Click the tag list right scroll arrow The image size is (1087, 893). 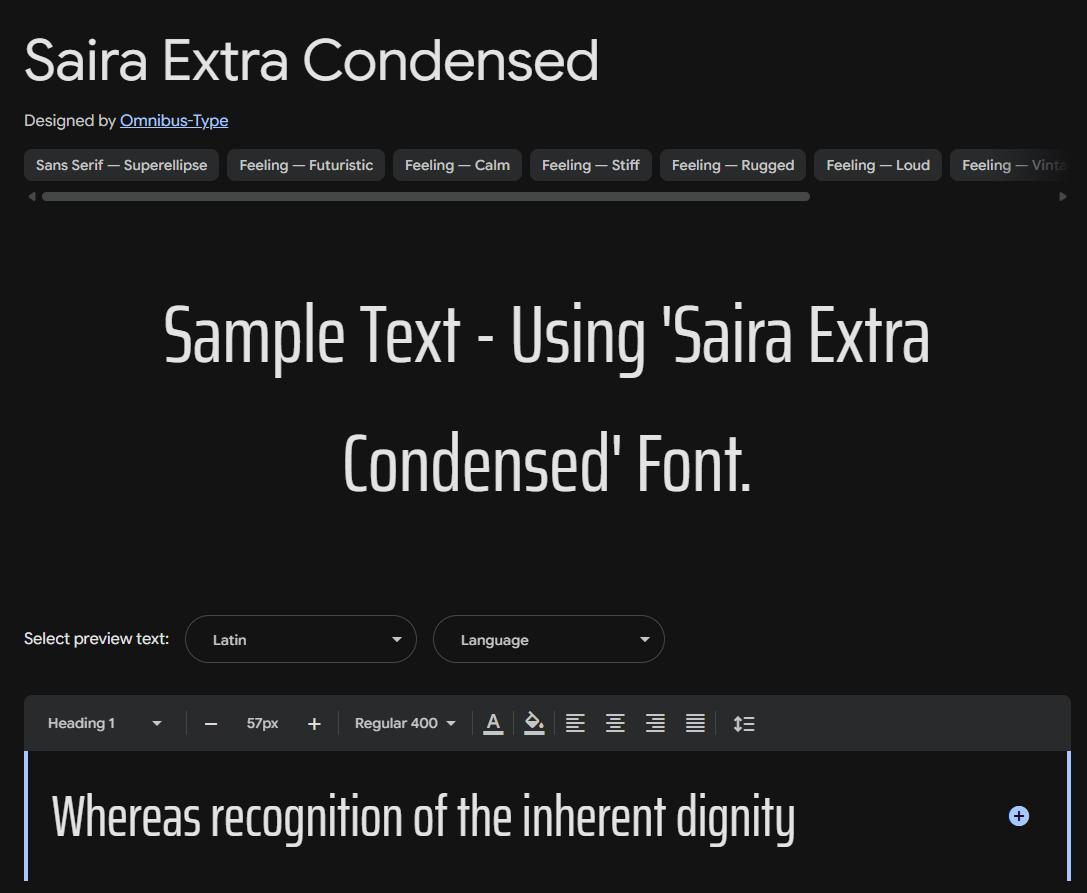click(1063, 197)
